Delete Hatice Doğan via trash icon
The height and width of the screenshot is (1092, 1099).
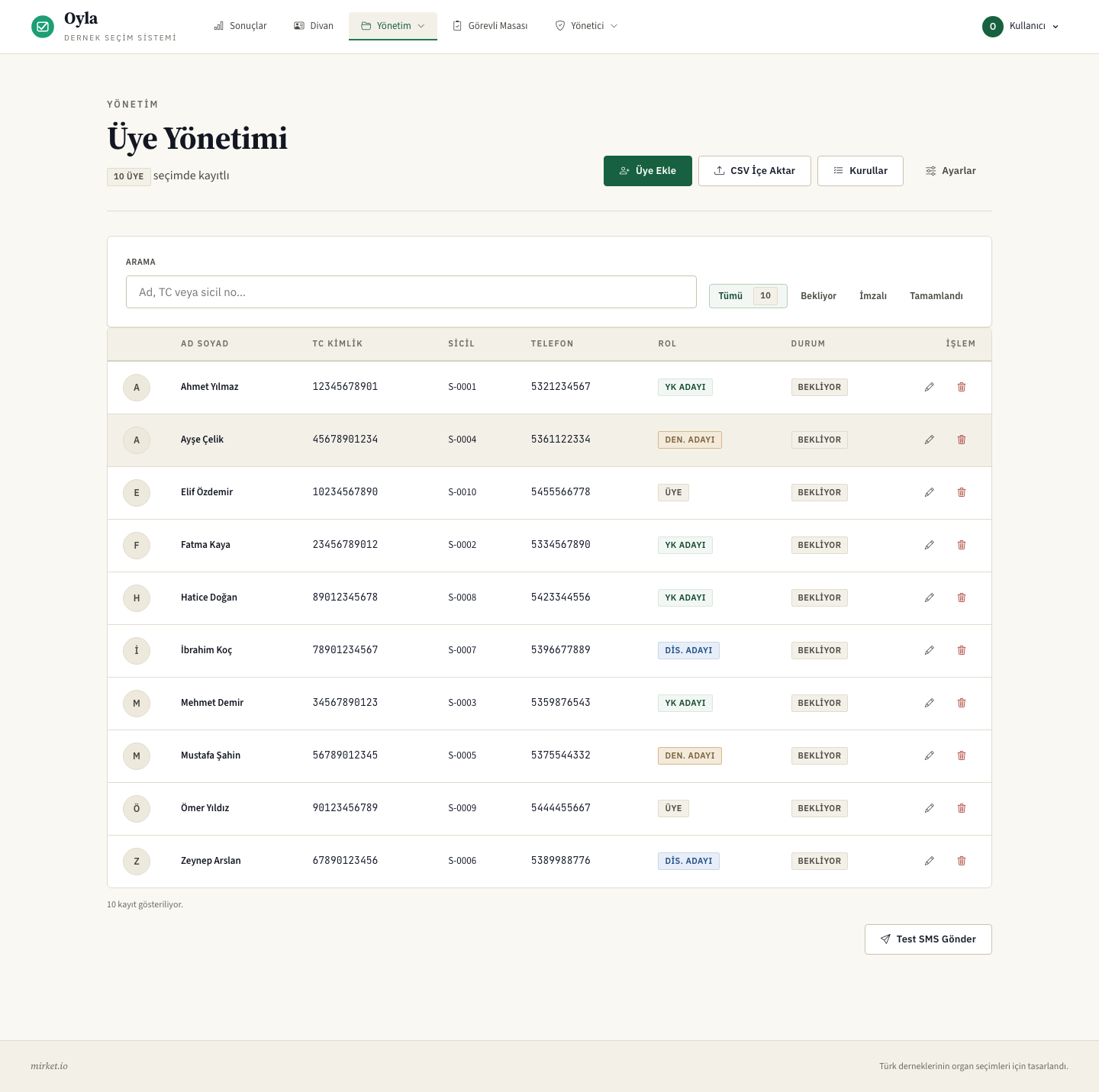pos(962,598)
